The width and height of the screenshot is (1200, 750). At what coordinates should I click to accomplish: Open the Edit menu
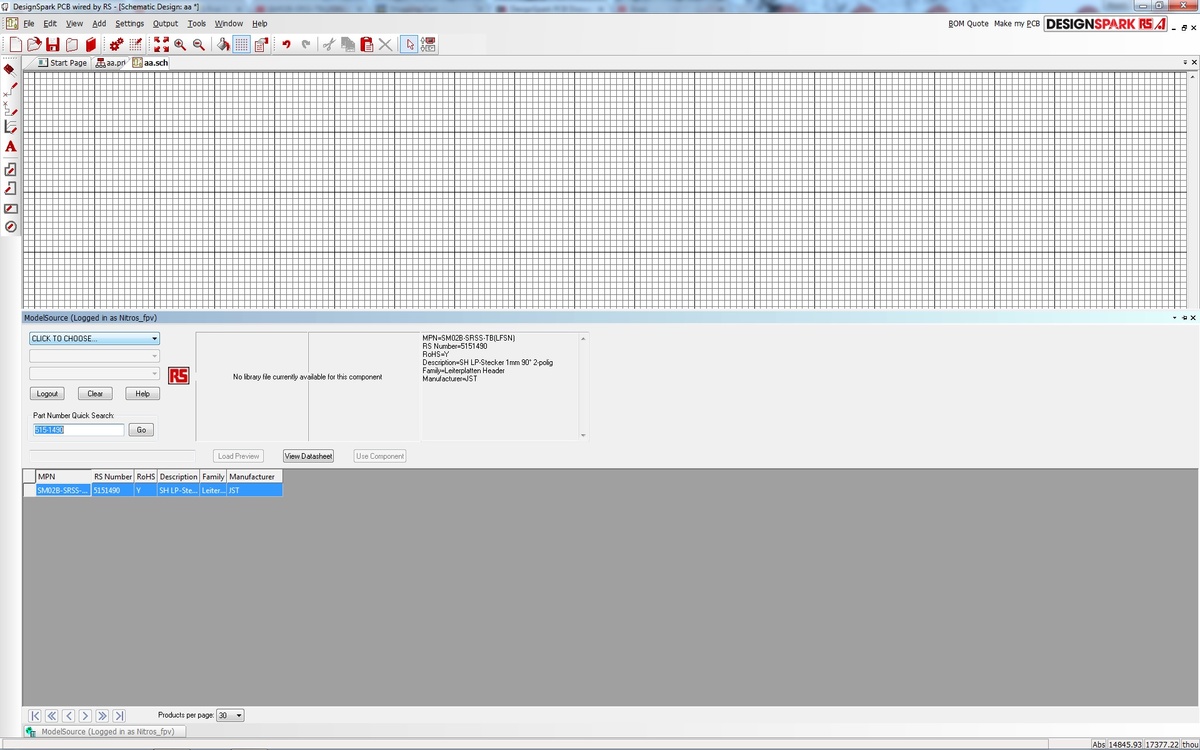[50, 23]
